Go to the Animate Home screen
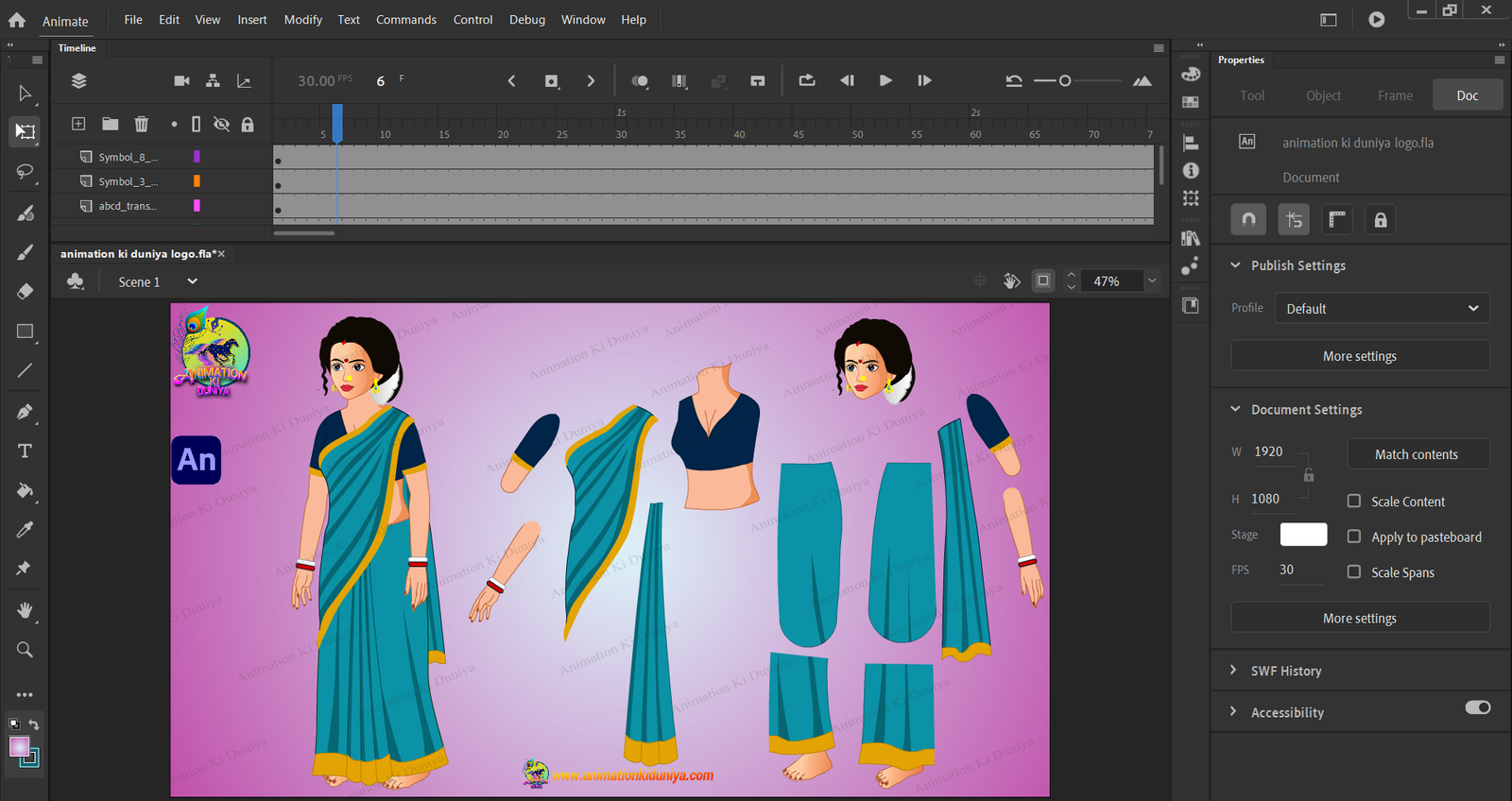 17,20
